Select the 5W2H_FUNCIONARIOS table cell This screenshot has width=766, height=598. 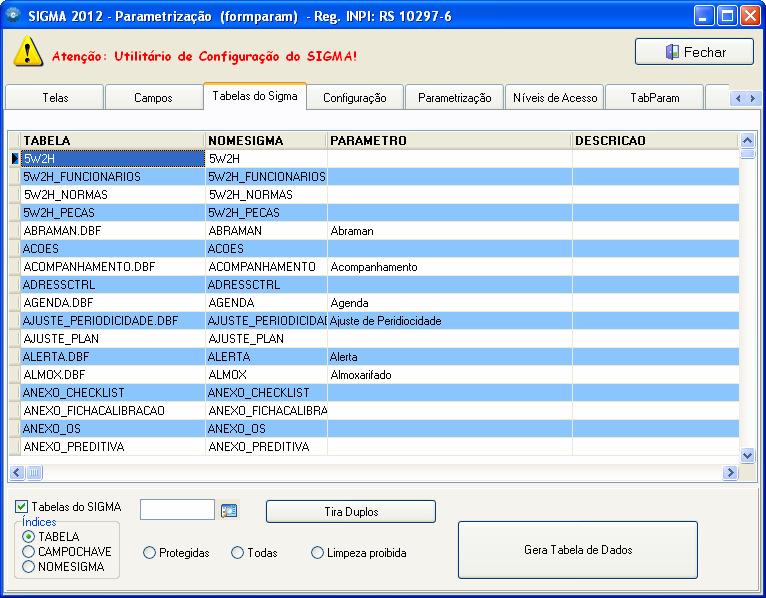[113, 176]
